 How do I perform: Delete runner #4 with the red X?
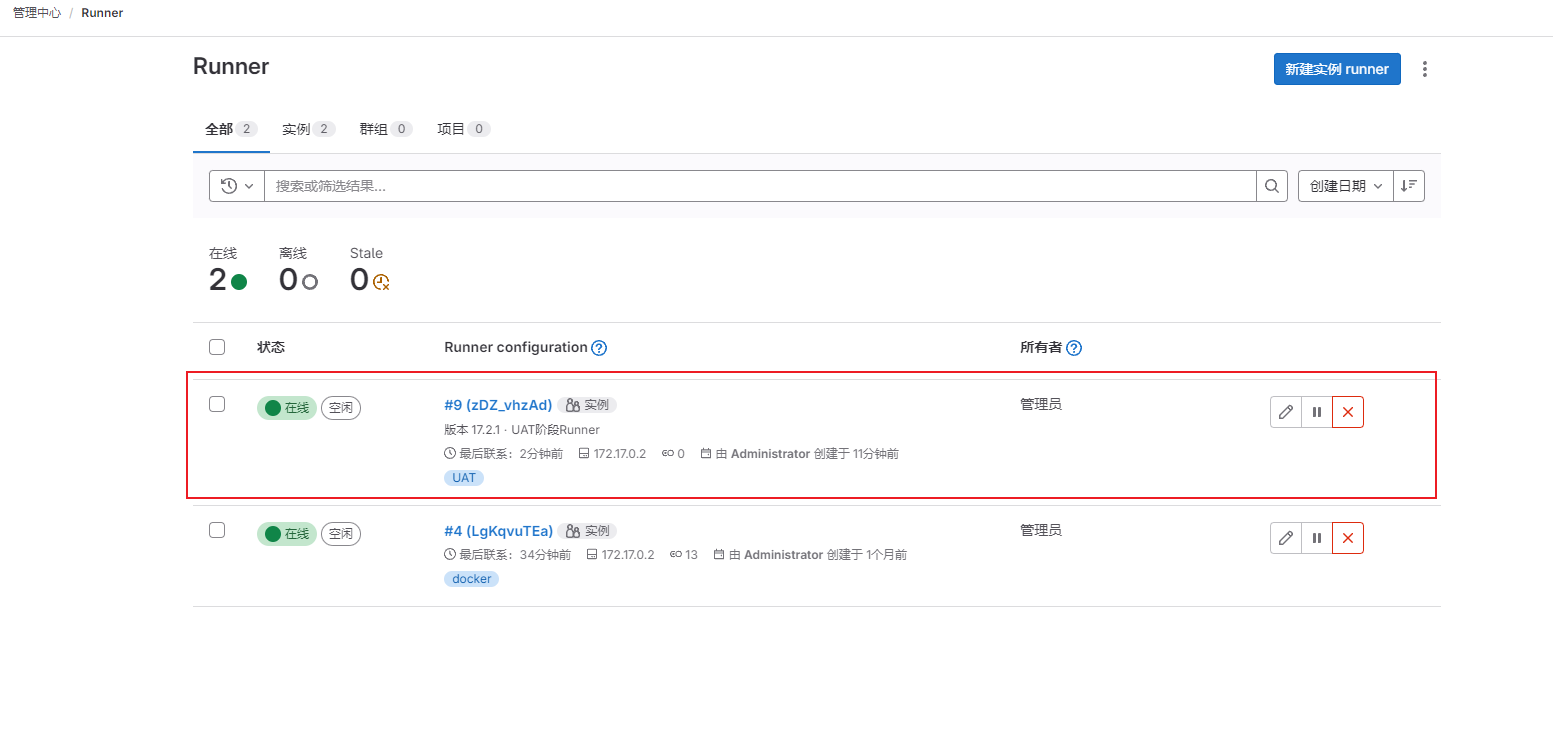(1348, 538)
